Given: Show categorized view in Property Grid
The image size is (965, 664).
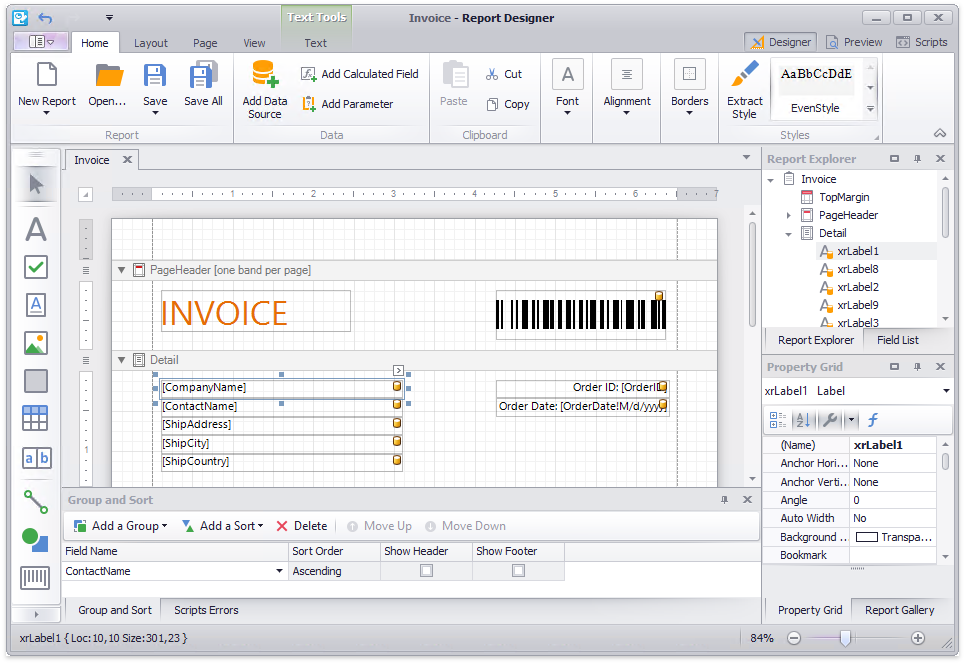Looking at the screenshot, I should coord(778,420).
